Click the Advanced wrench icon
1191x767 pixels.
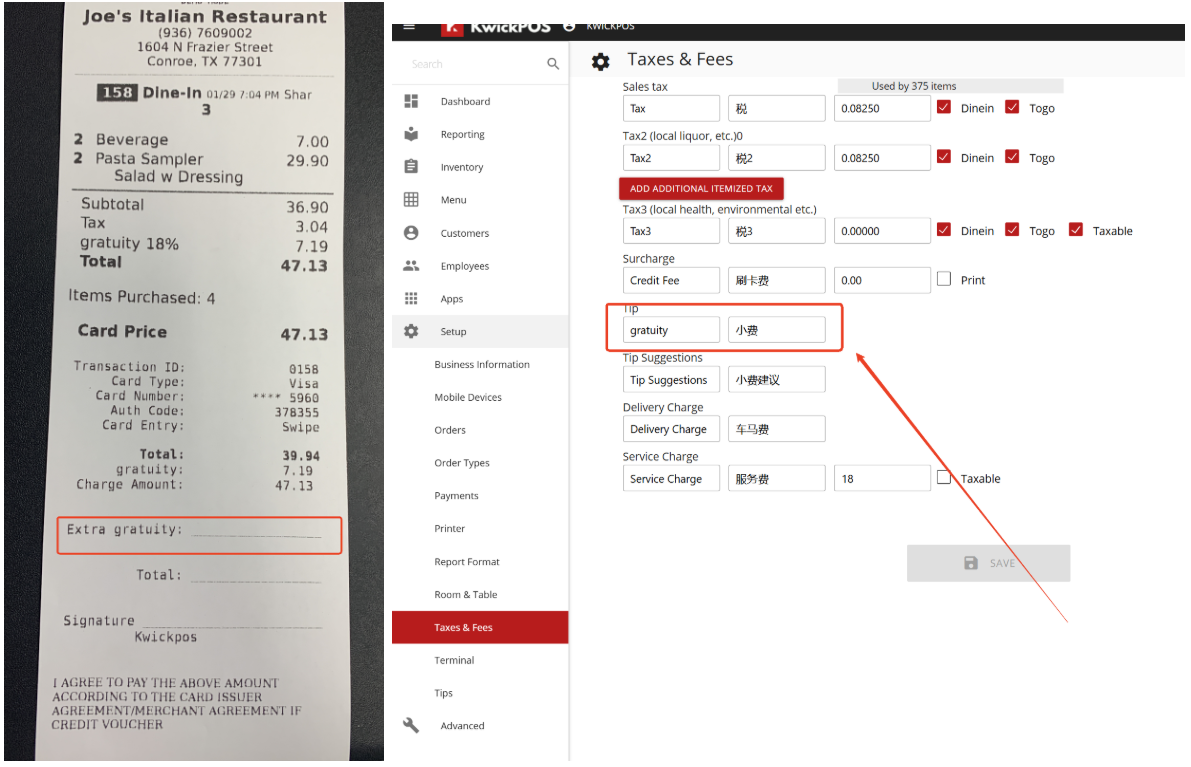click(411, 724)
